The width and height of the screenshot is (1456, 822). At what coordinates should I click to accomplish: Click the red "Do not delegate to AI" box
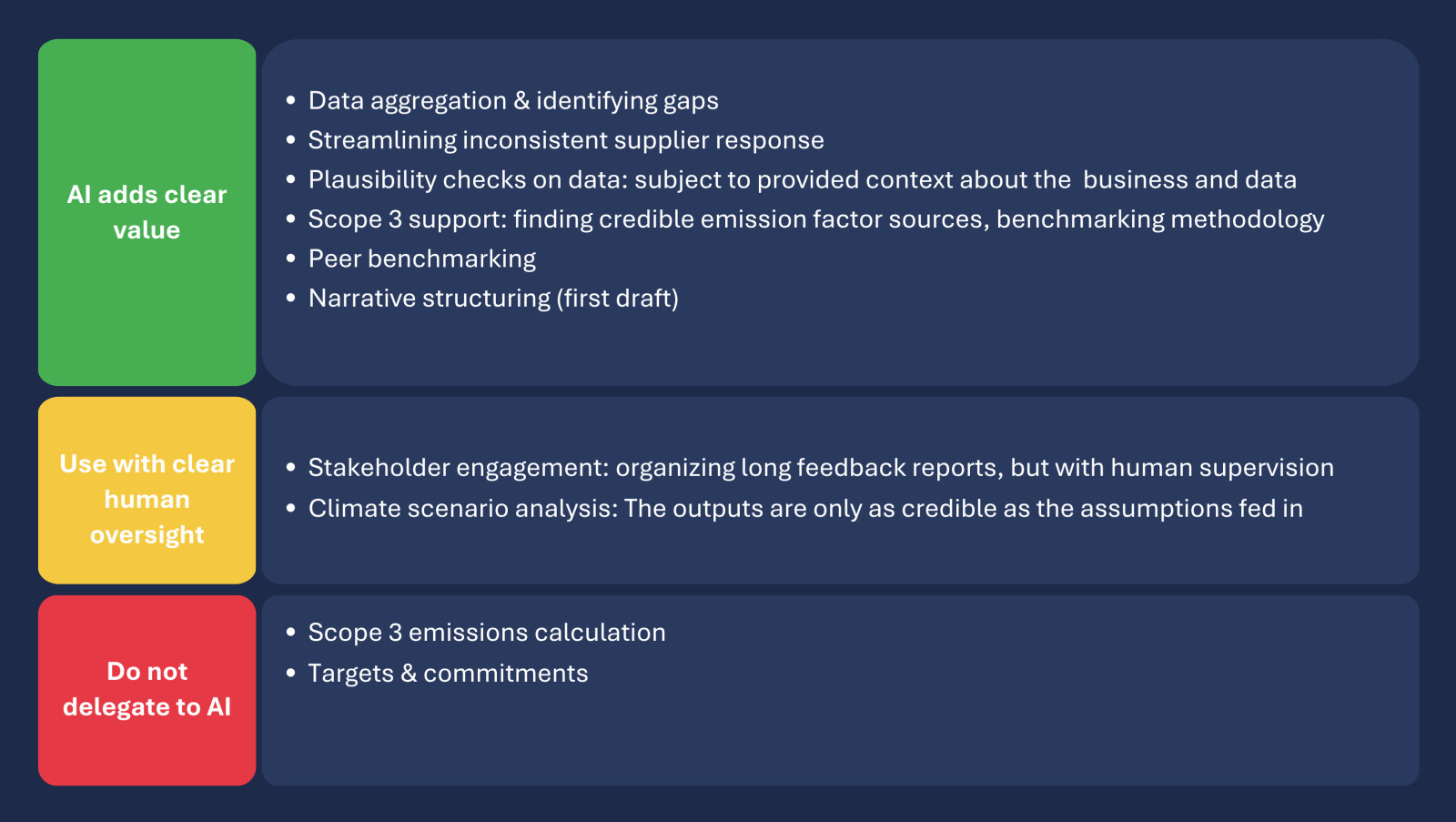[147, 690]
